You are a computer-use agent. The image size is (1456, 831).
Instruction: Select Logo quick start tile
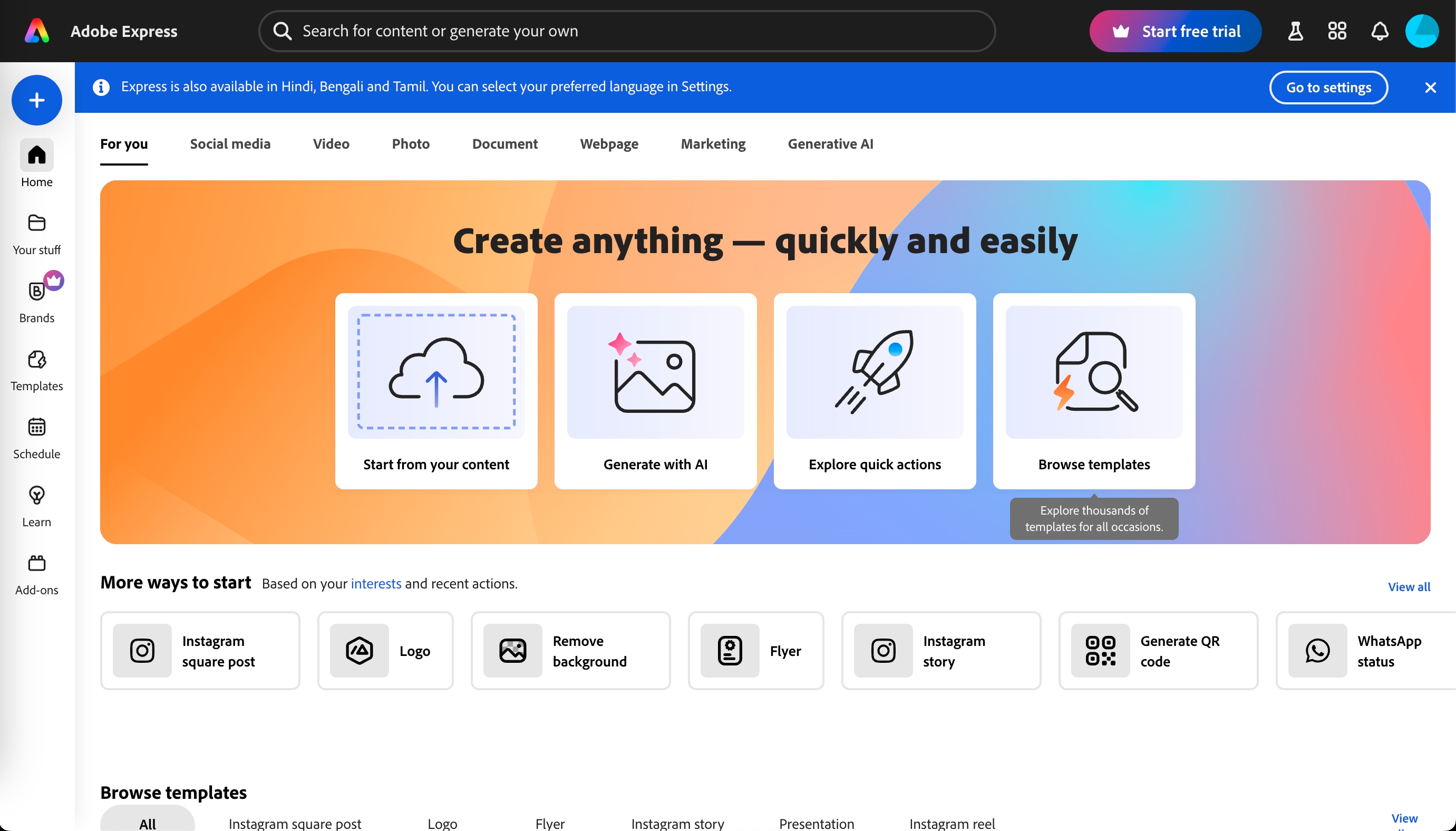386,651
